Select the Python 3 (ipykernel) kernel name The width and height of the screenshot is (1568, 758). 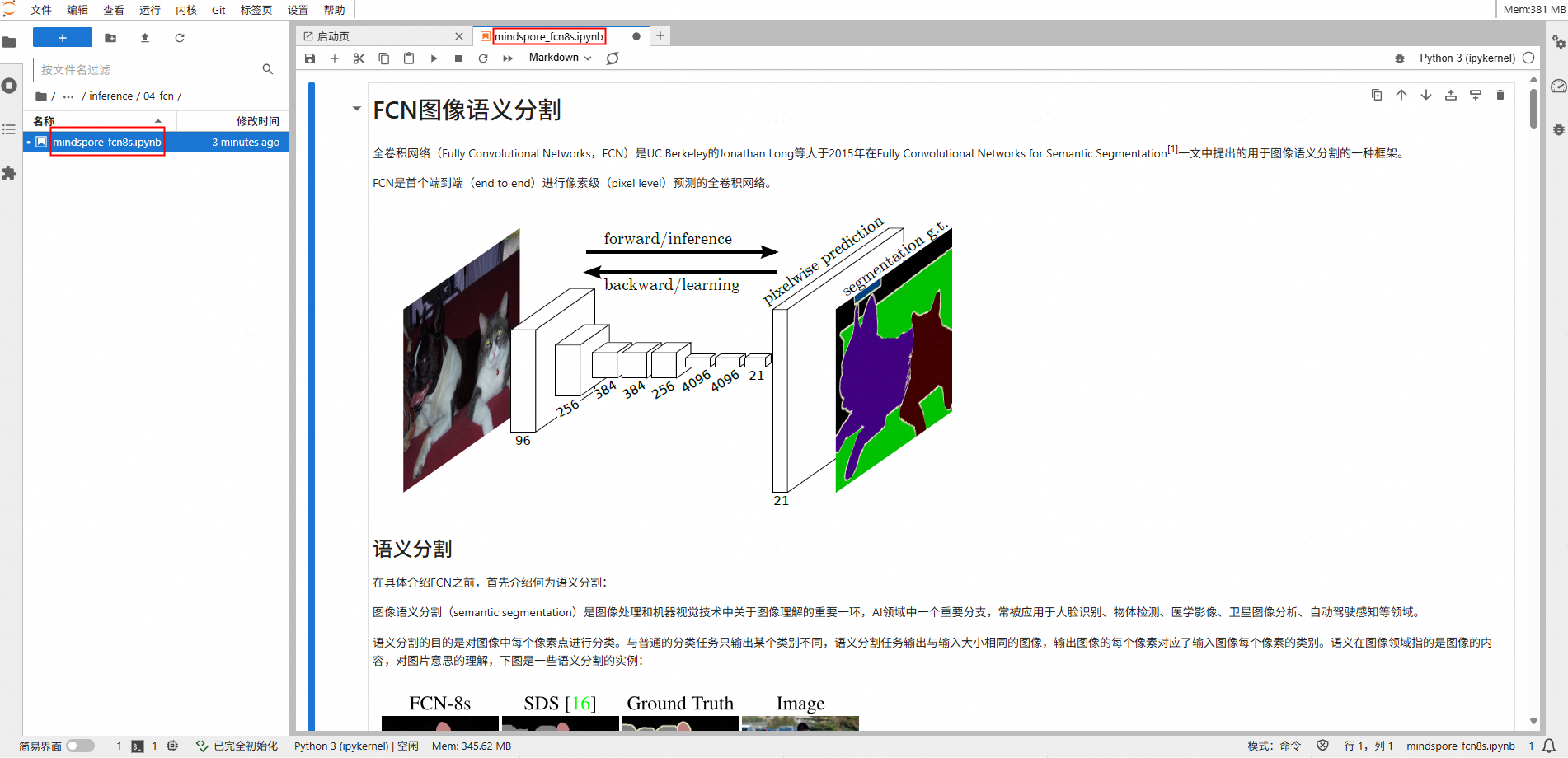click(x=1467, y=58)
